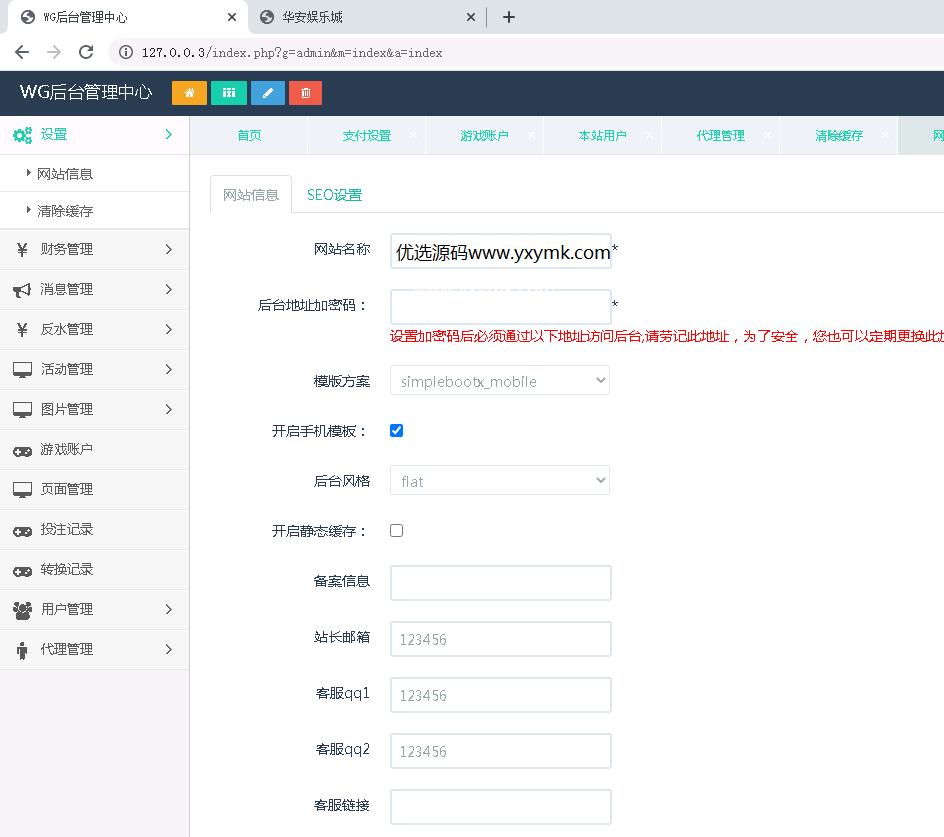Click the monitor icon beside 活动管理
This screenshot has height=837, width=944.
coord(22,370)
